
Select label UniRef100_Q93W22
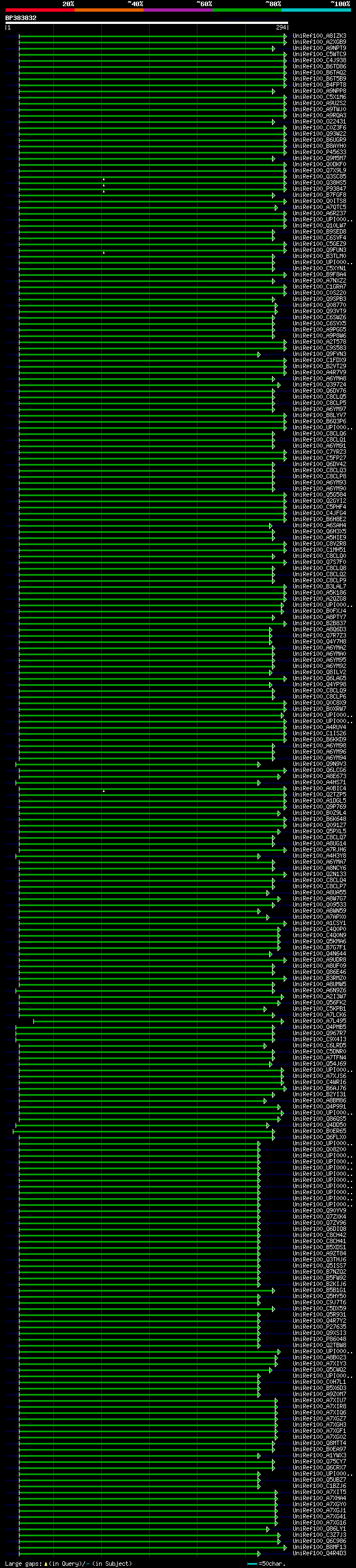(319, 134)
